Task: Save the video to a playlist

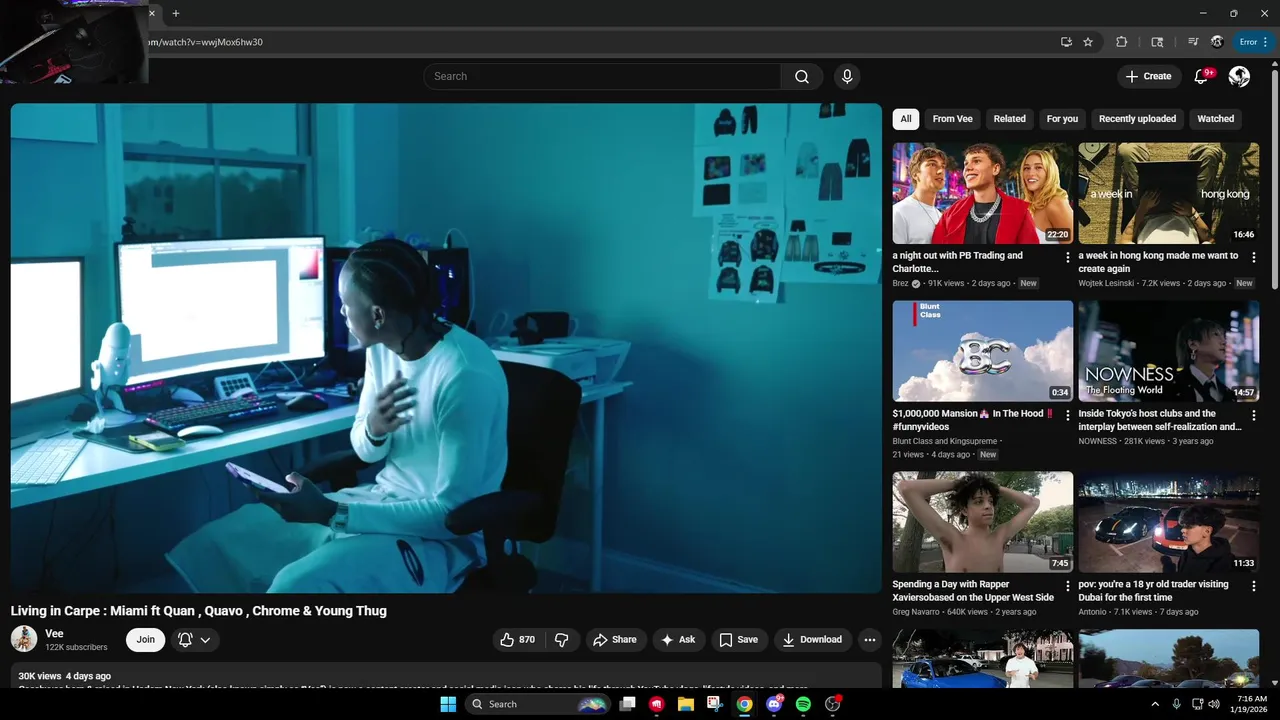Action: (739, 640)
